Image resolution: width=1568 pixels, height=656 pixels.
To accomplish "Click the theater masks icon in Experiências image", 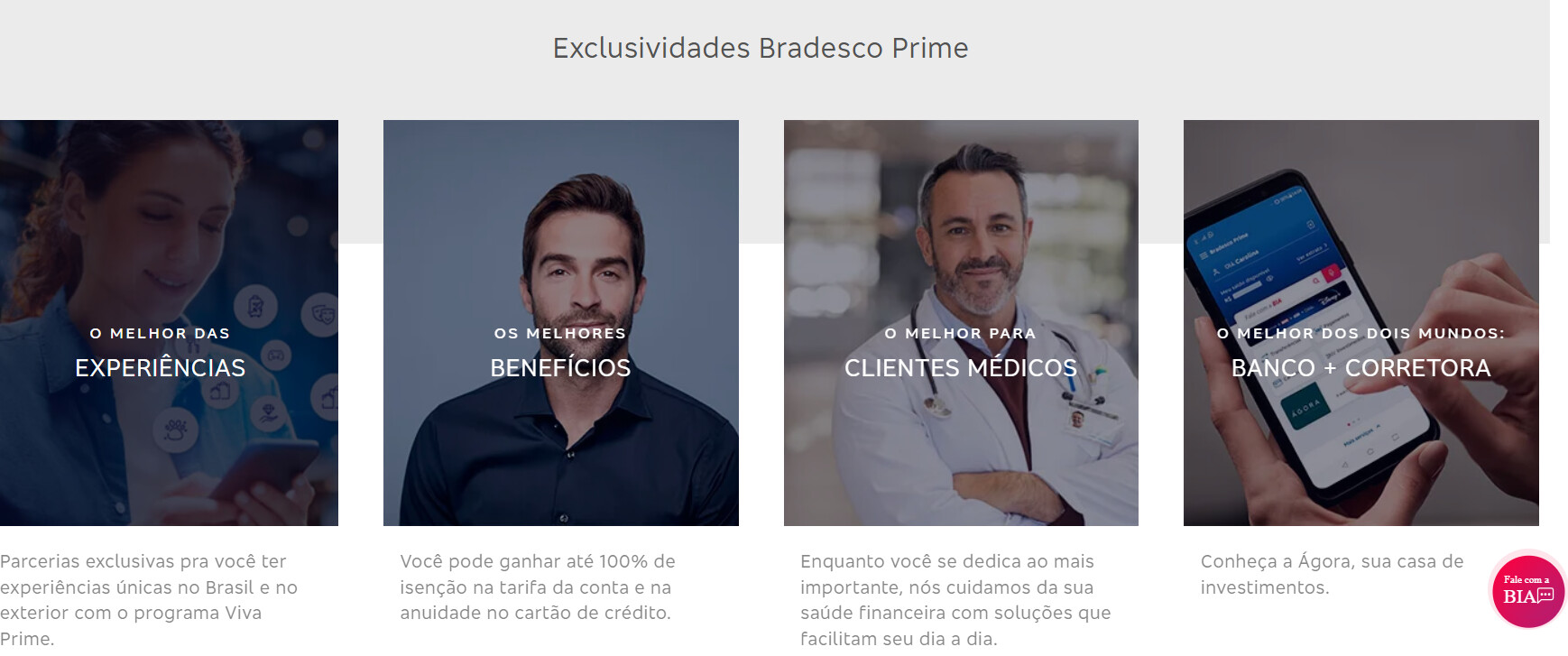I will [x=323, y=313].
